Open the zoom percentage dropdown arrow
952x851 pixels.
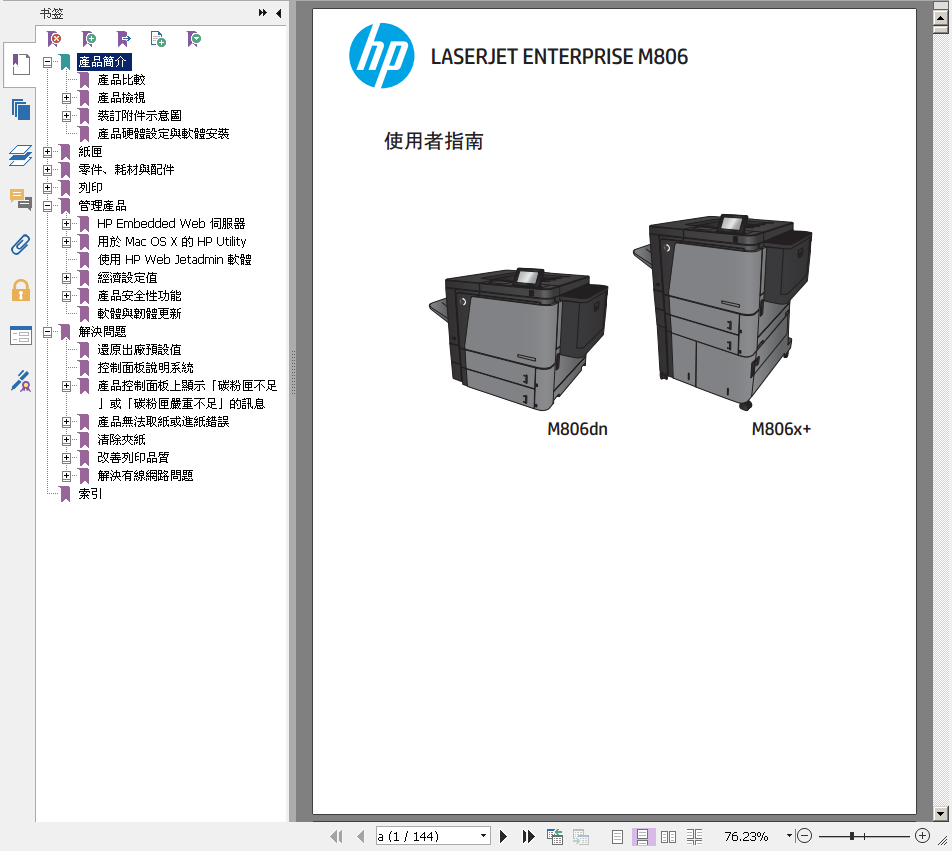point(789,836)
